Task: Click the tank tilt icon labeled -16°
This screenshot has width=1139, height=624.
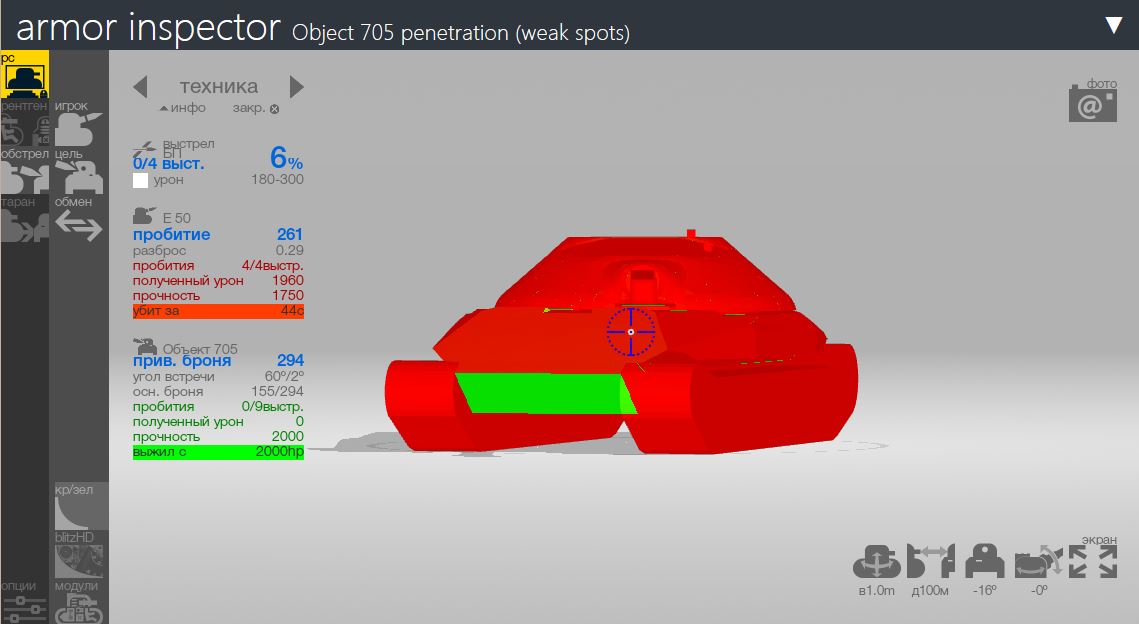Action: coord(984,562)
